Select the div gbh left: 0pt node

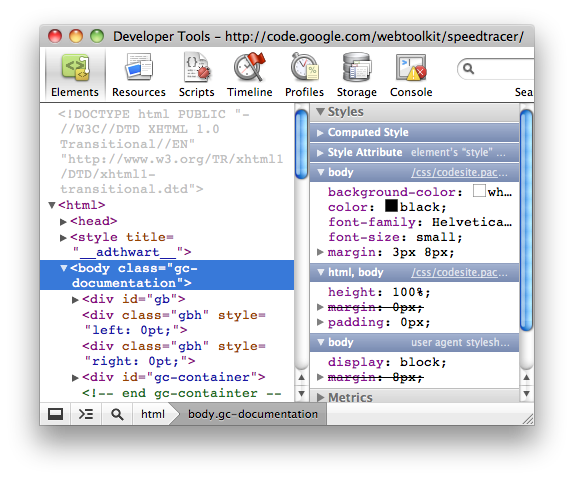tap(174, 323)
